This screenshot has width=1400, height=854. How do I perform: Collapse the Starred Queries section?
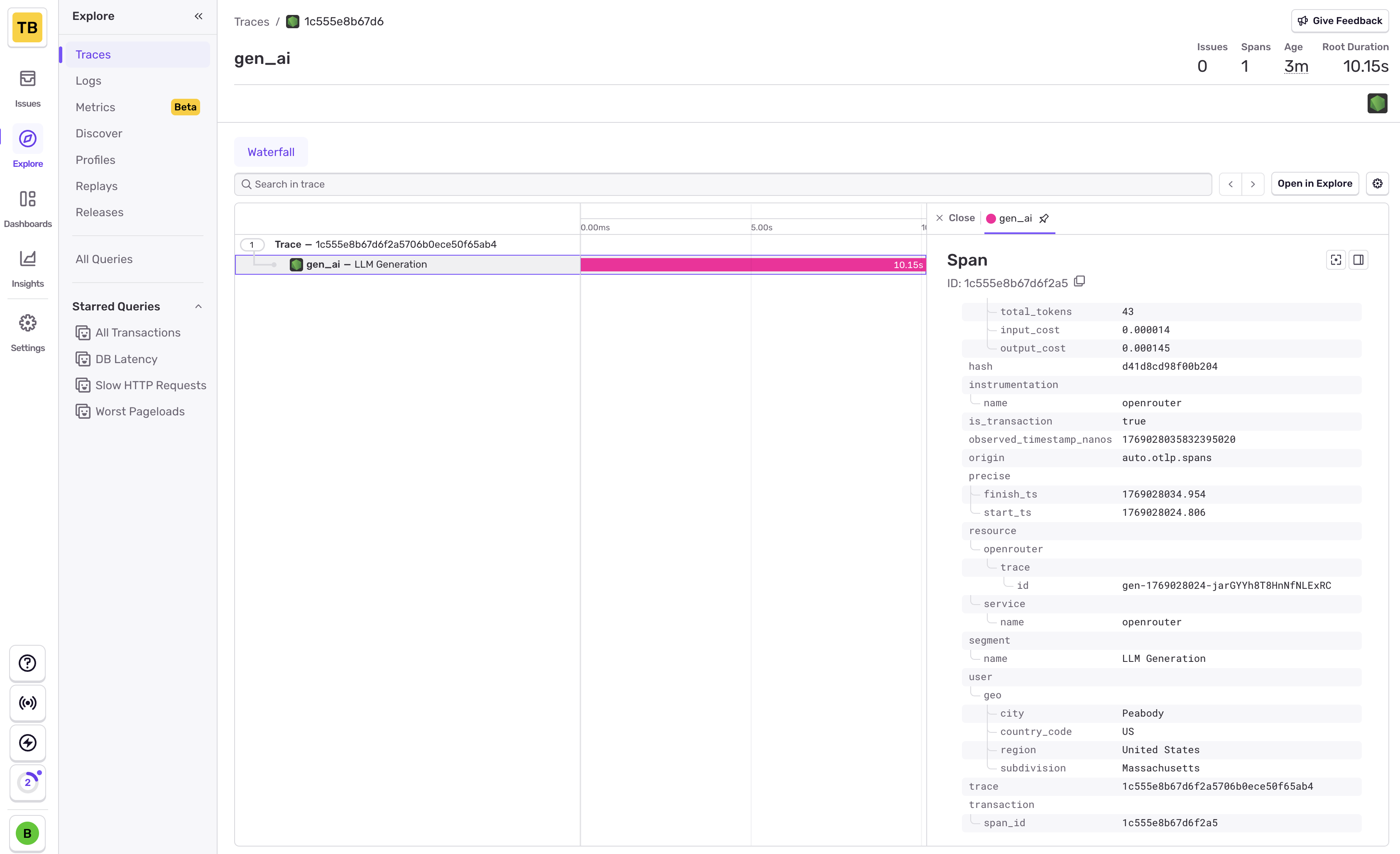click(x=198, y=307)
